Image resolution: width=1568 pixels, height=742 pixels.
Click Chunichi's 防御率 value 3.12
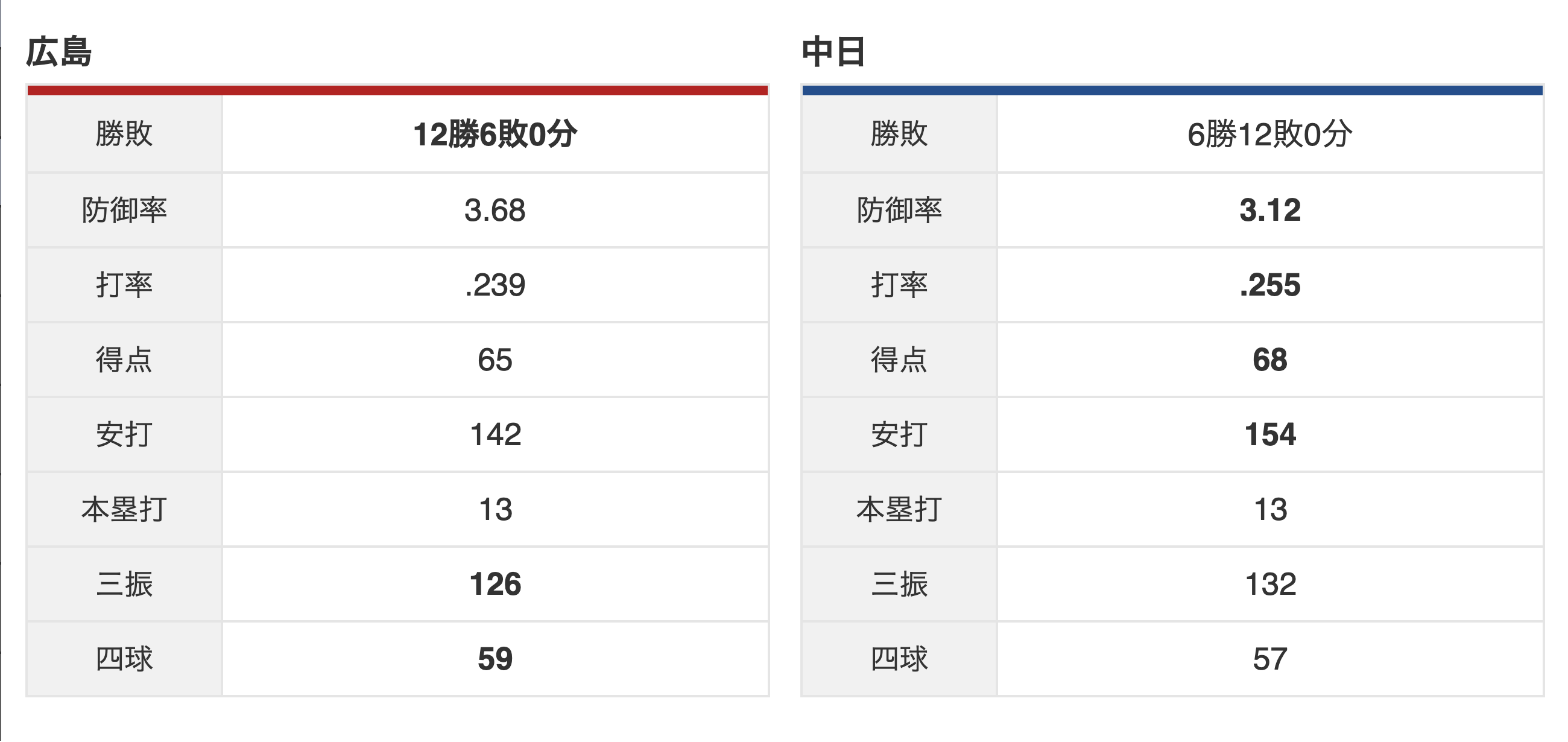(x=1269, y=211)
